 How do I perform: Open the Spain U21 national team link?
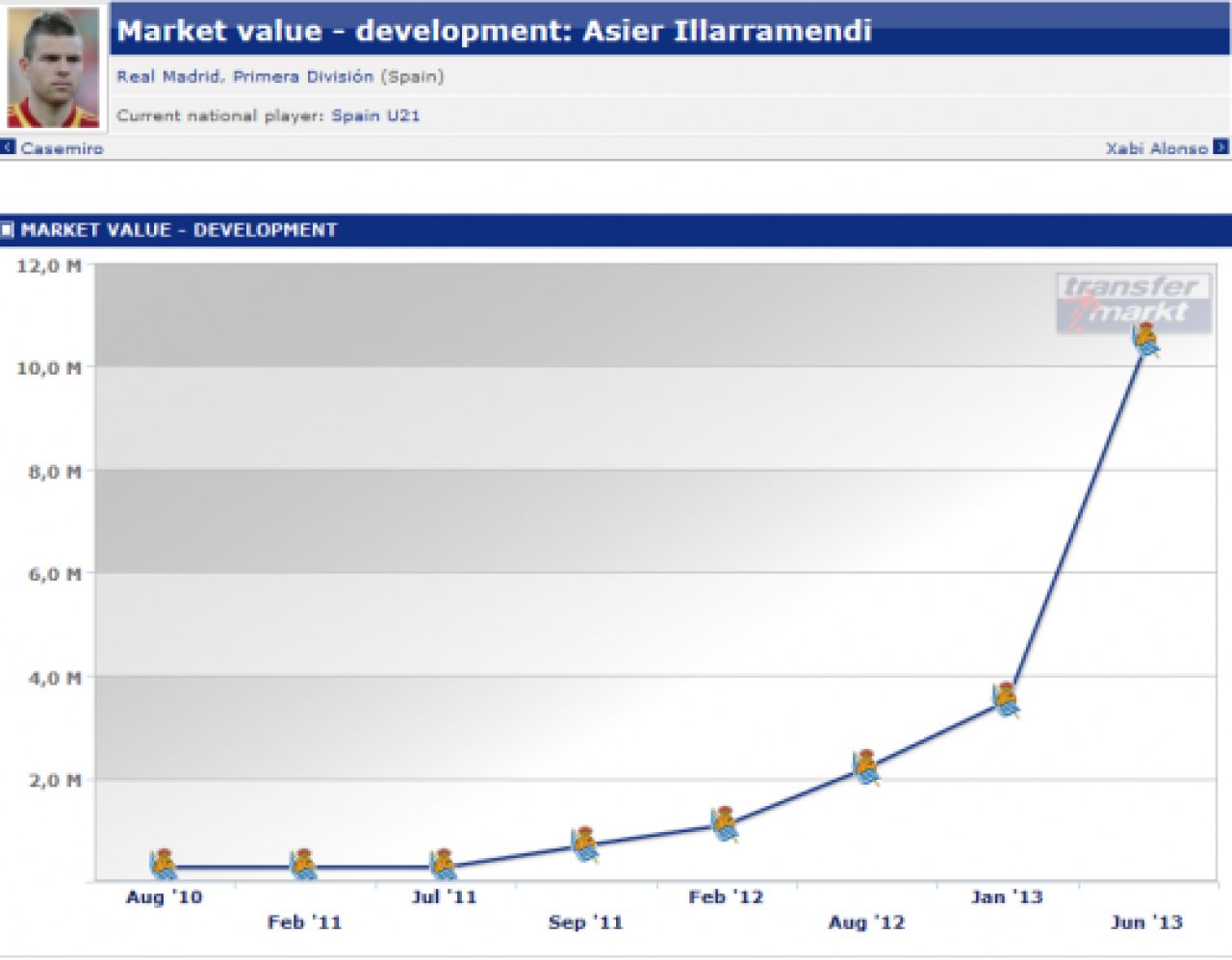coord(376,116)
